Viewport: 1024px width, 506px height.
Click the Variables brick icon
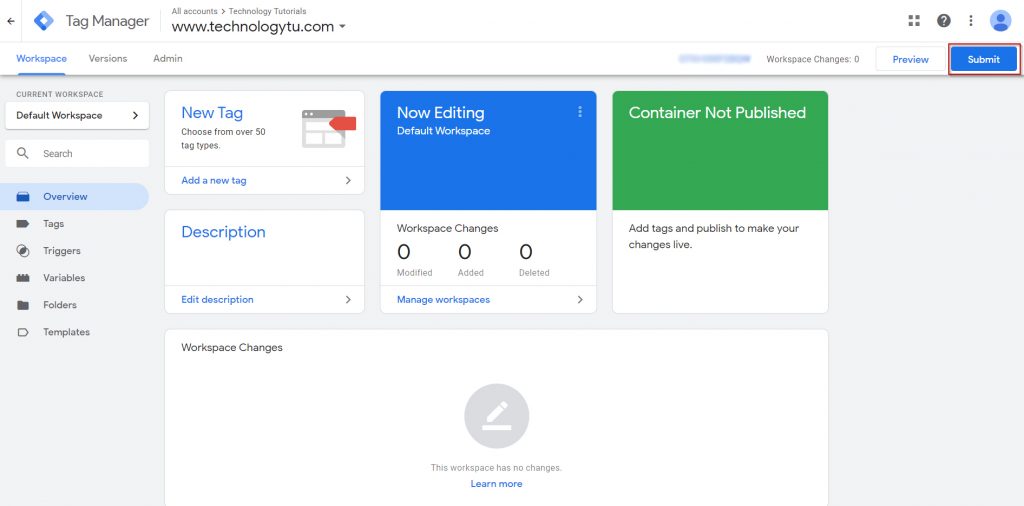[23, 278]
